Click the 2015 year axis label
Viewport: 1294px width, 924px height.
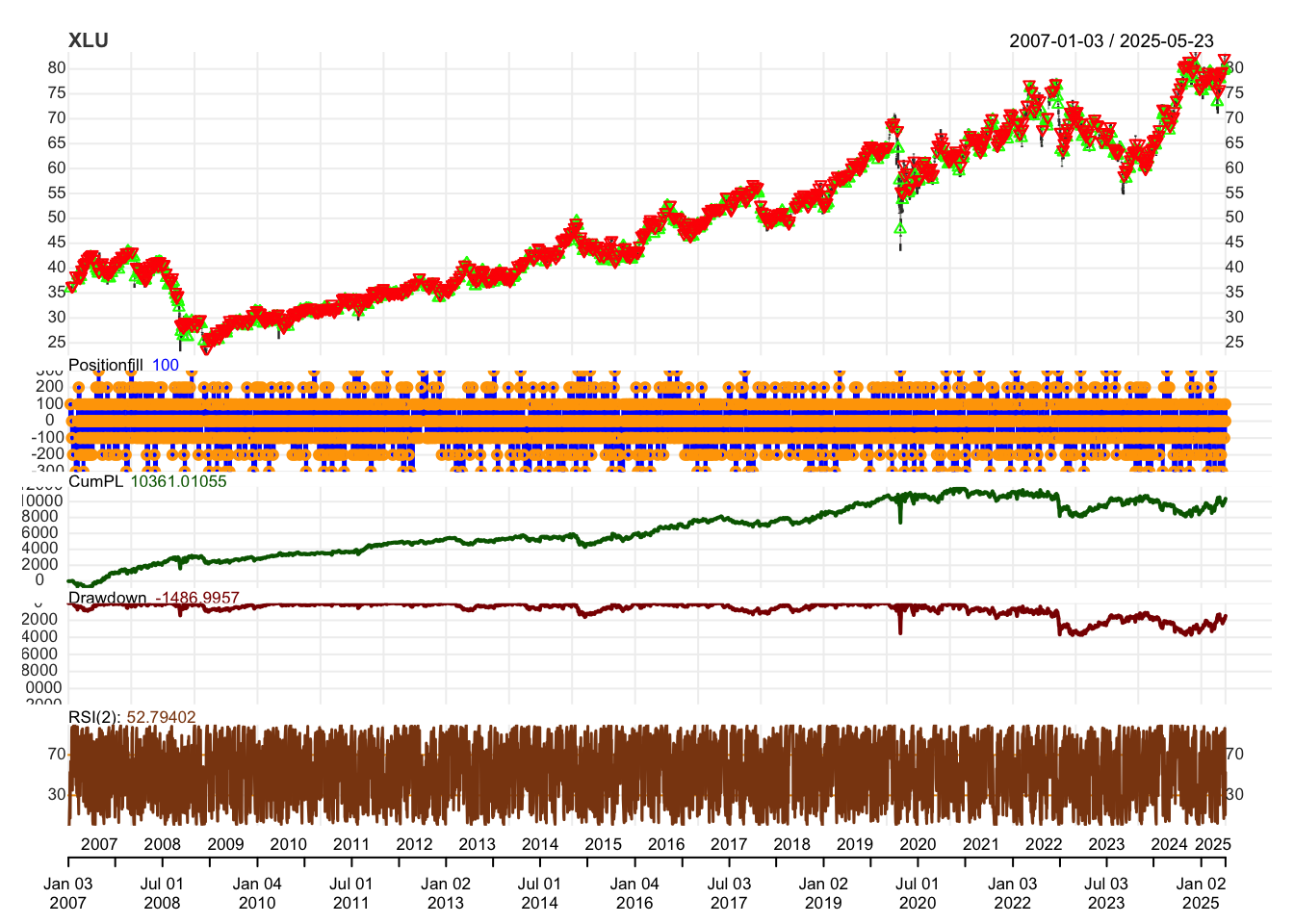coord(604,844)
